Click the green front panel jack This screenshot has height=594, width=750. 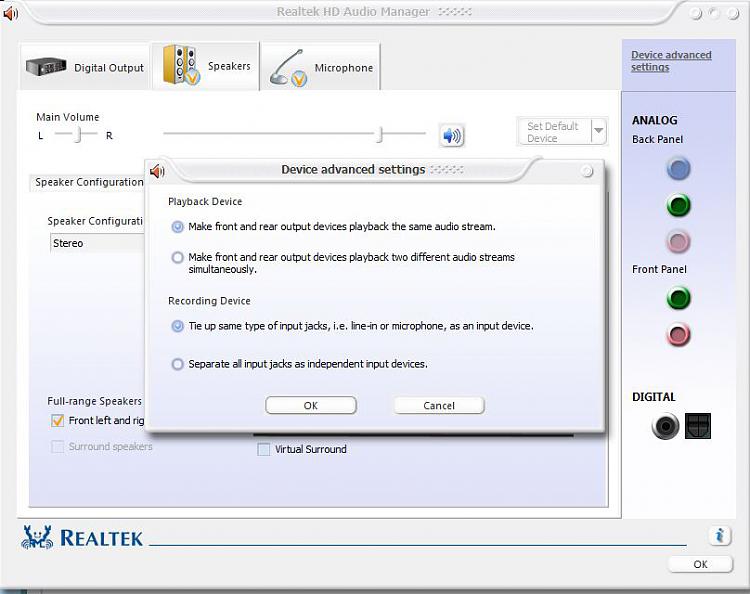[678, 298]
